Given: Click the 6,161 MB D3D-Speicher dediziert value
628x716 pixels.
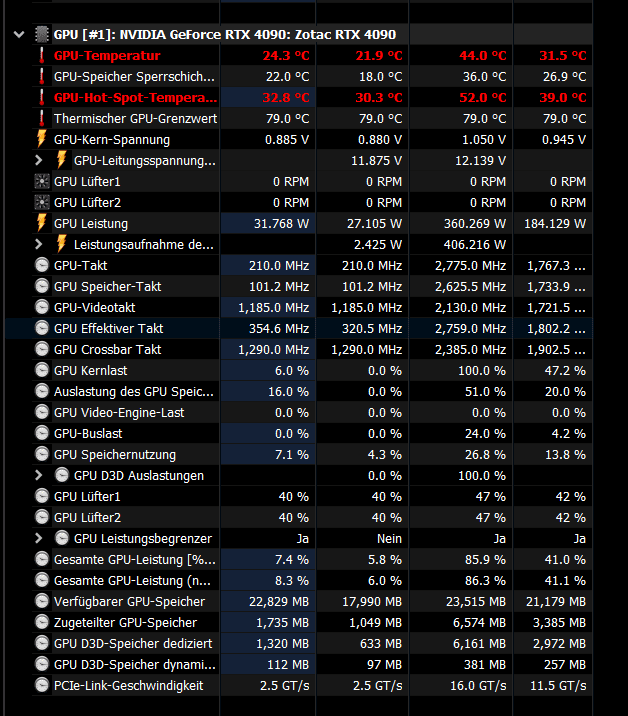Looking at the screenshot, I should [x=480, y=644].
